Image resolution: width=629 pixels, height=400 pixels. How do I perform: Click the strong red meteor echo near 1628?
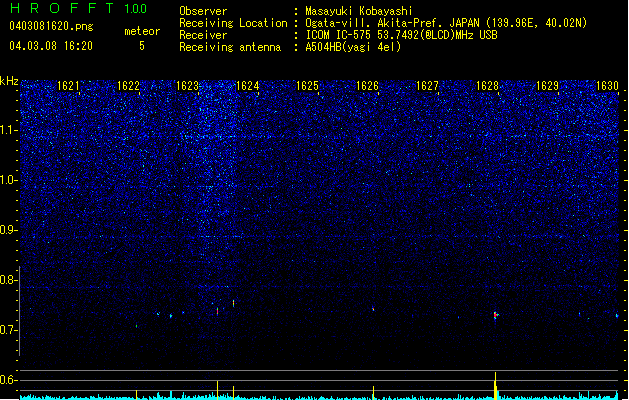click(496, 315)
